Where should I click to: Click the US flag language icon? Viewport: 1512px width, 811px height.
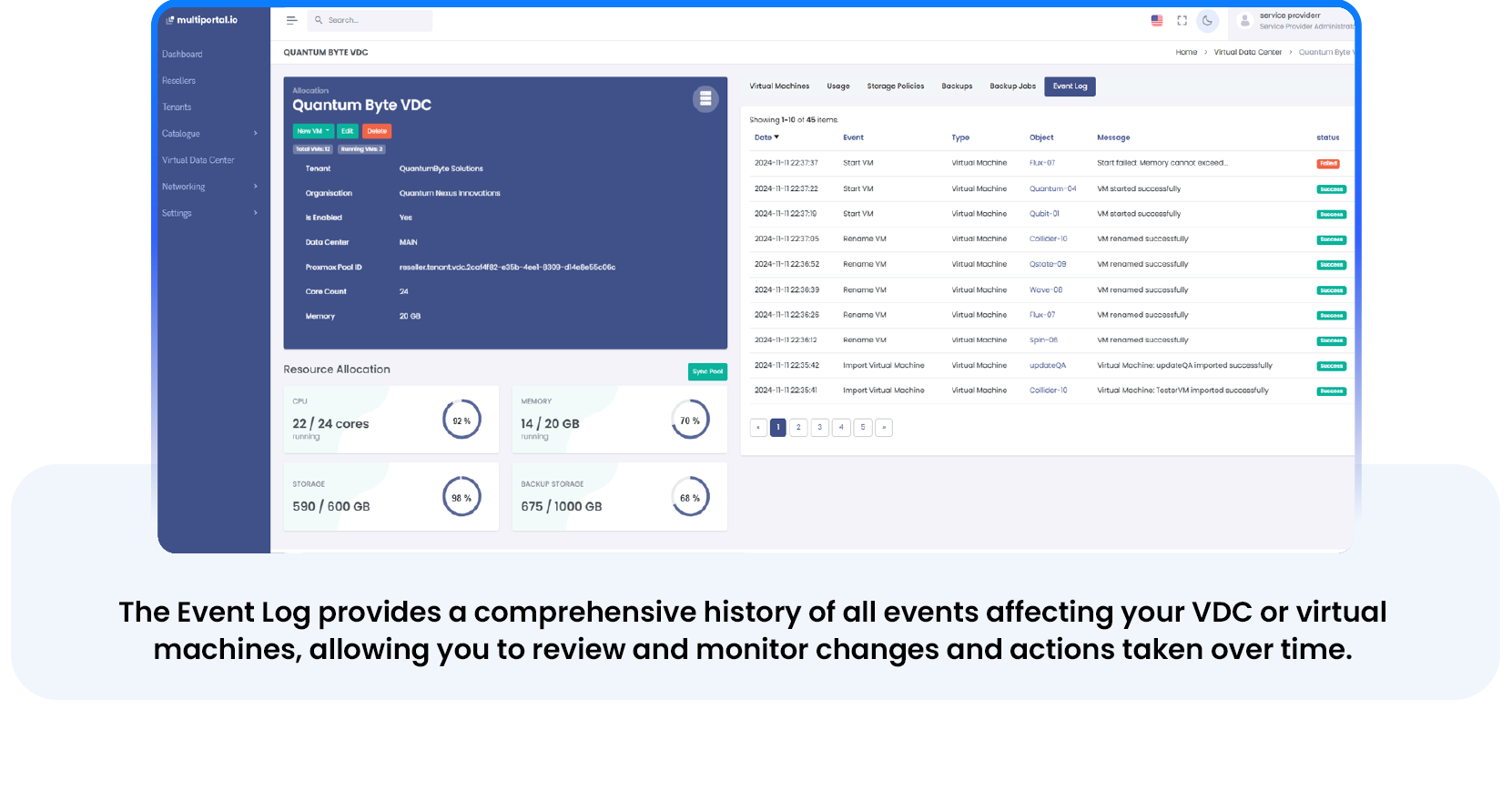coord(1156,20)
